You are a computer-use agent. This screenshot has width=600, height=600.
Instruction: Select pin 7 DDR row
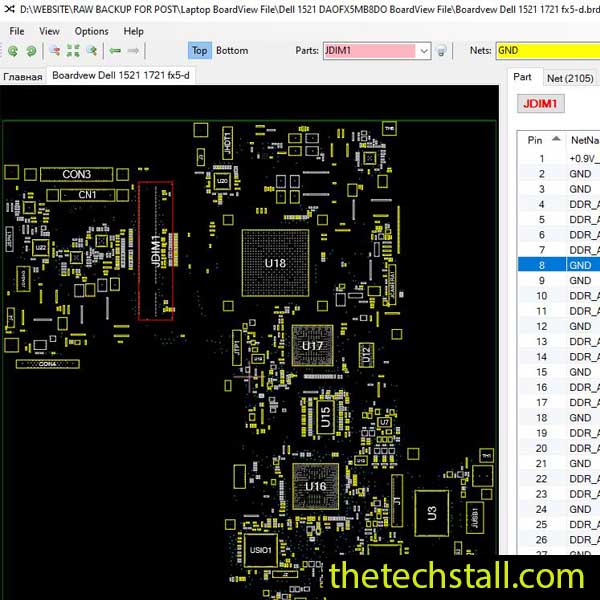[x=559, y=250]
